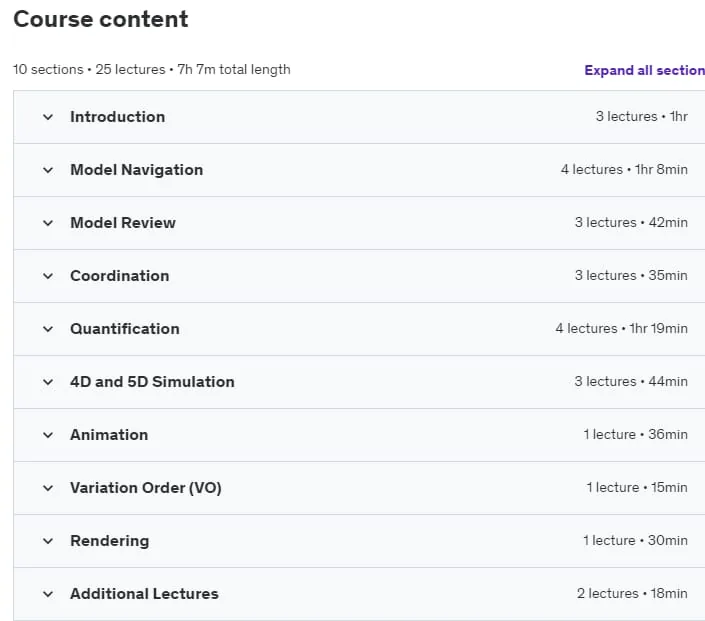Expand Additional Lectures with its chevron

48,594
